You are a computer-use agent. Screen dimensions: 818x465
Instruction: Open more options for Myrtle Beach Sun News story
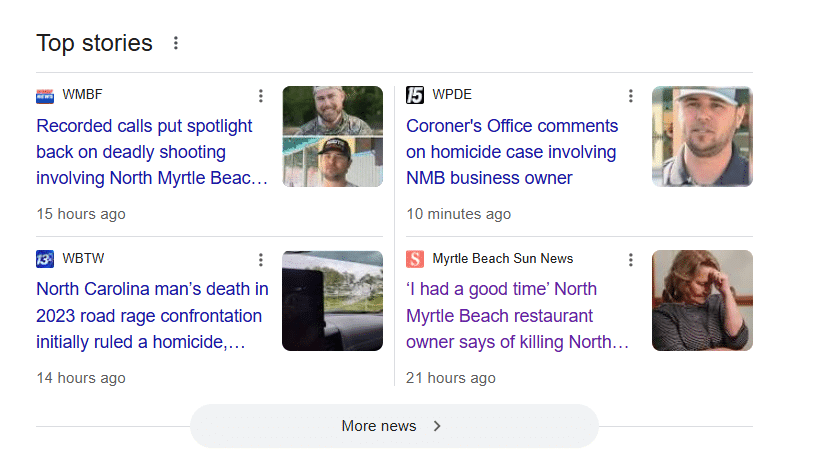631,259
